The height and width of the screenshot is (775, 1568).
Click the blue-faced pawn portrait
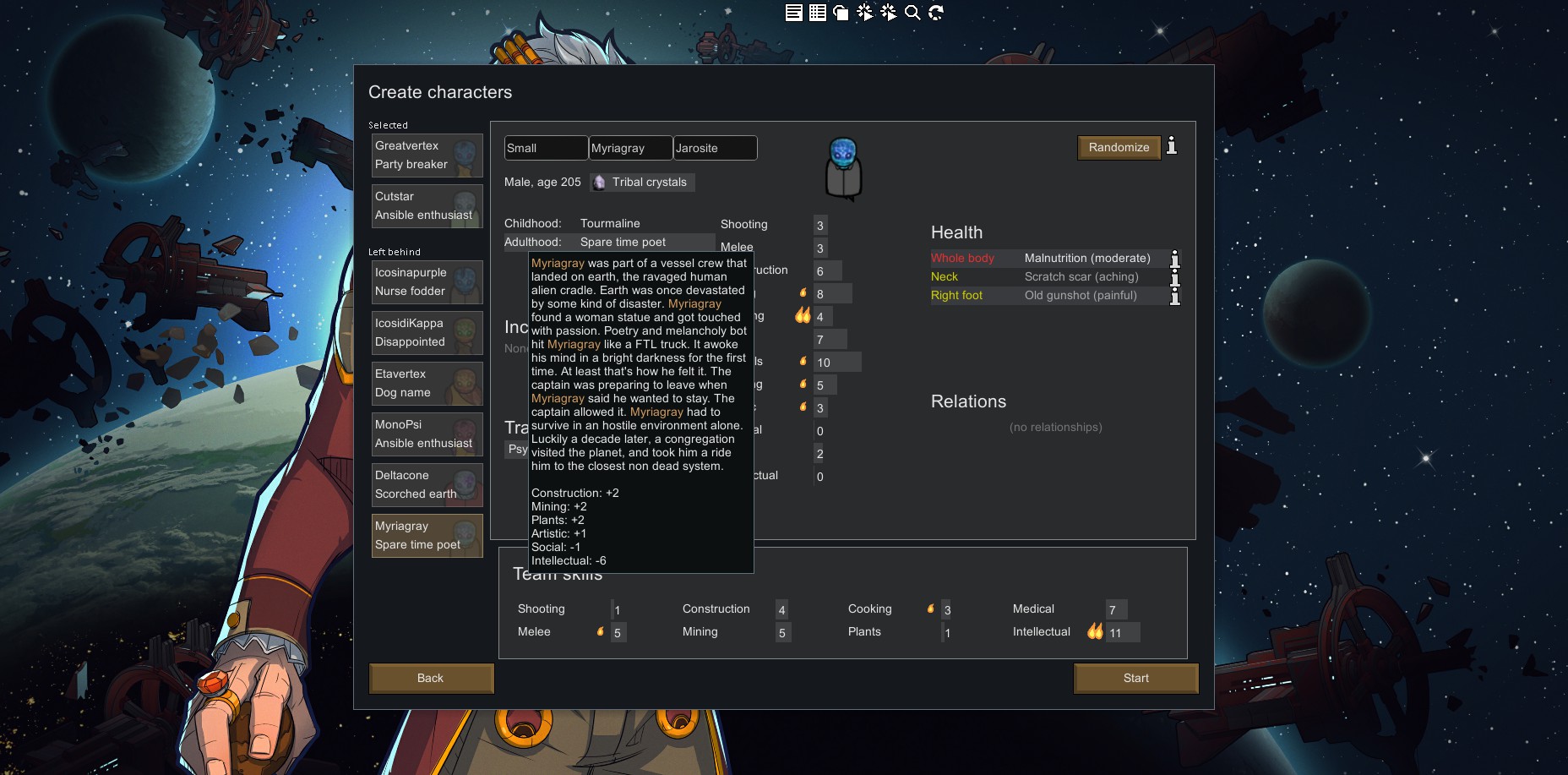(843, 169)
